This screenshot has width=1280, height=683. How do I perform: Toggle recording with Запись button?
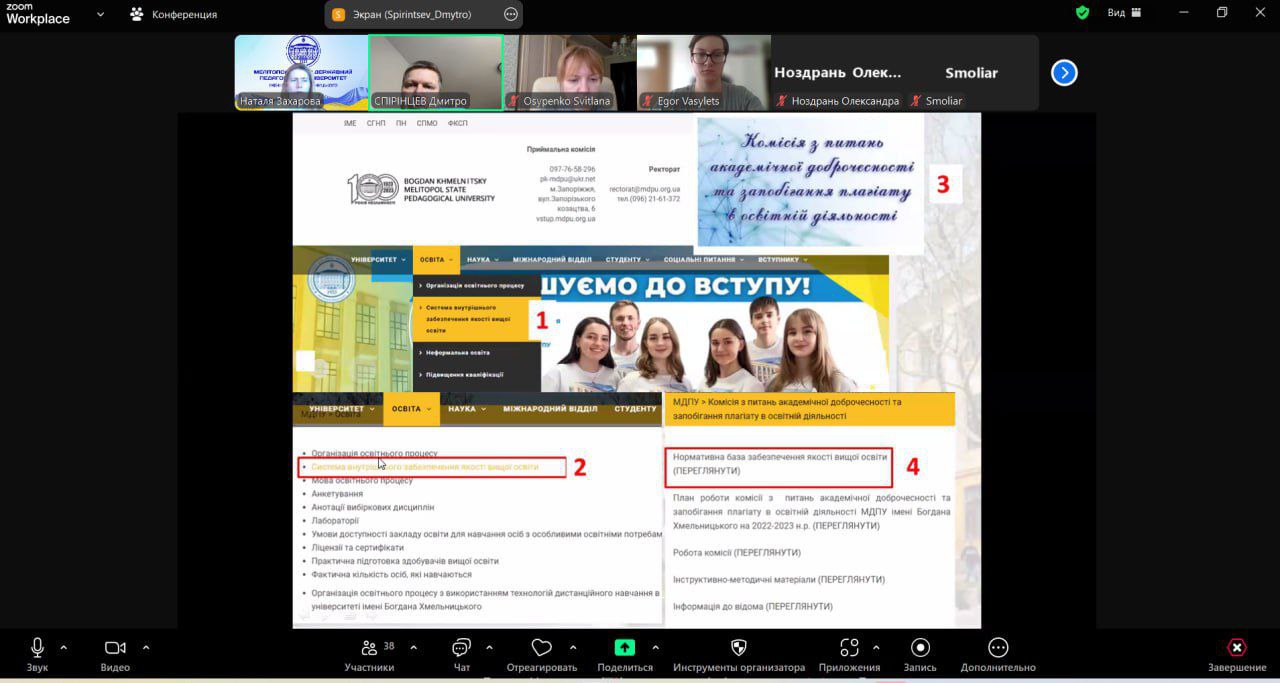[x=920, y=648]
